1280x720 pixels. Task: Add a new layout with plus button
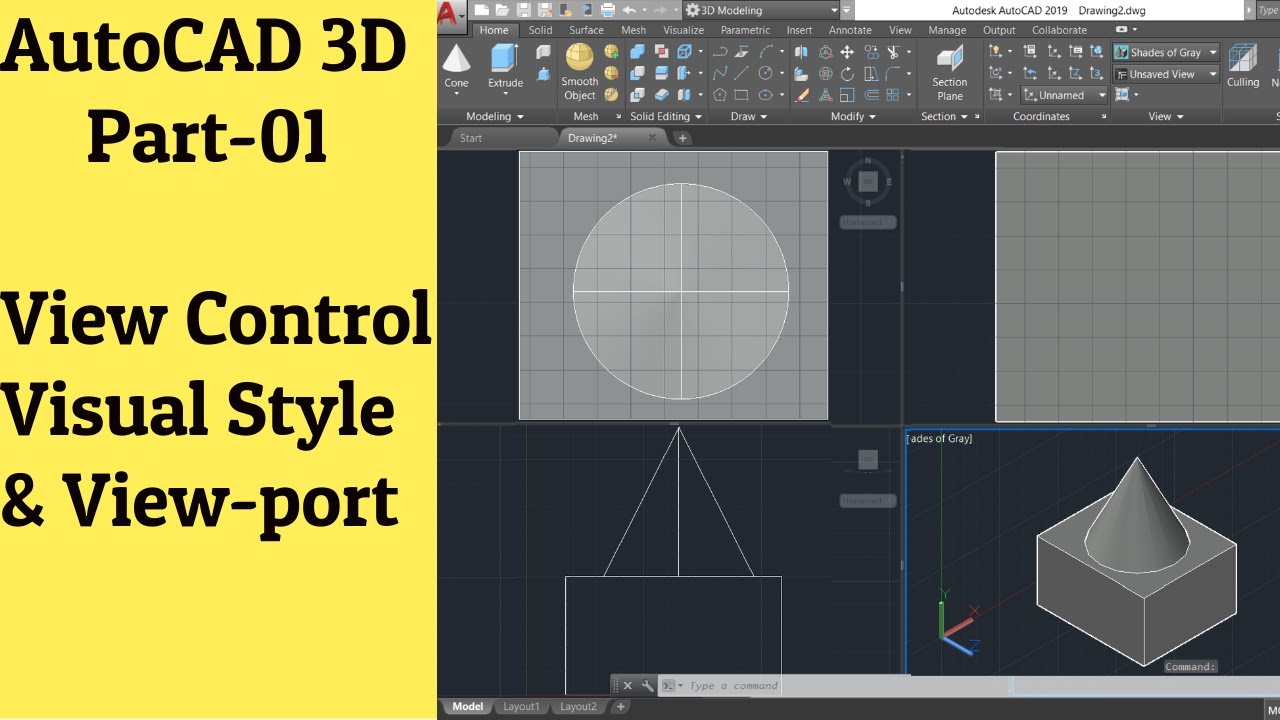pyautogui.click(x=620, y=707)
